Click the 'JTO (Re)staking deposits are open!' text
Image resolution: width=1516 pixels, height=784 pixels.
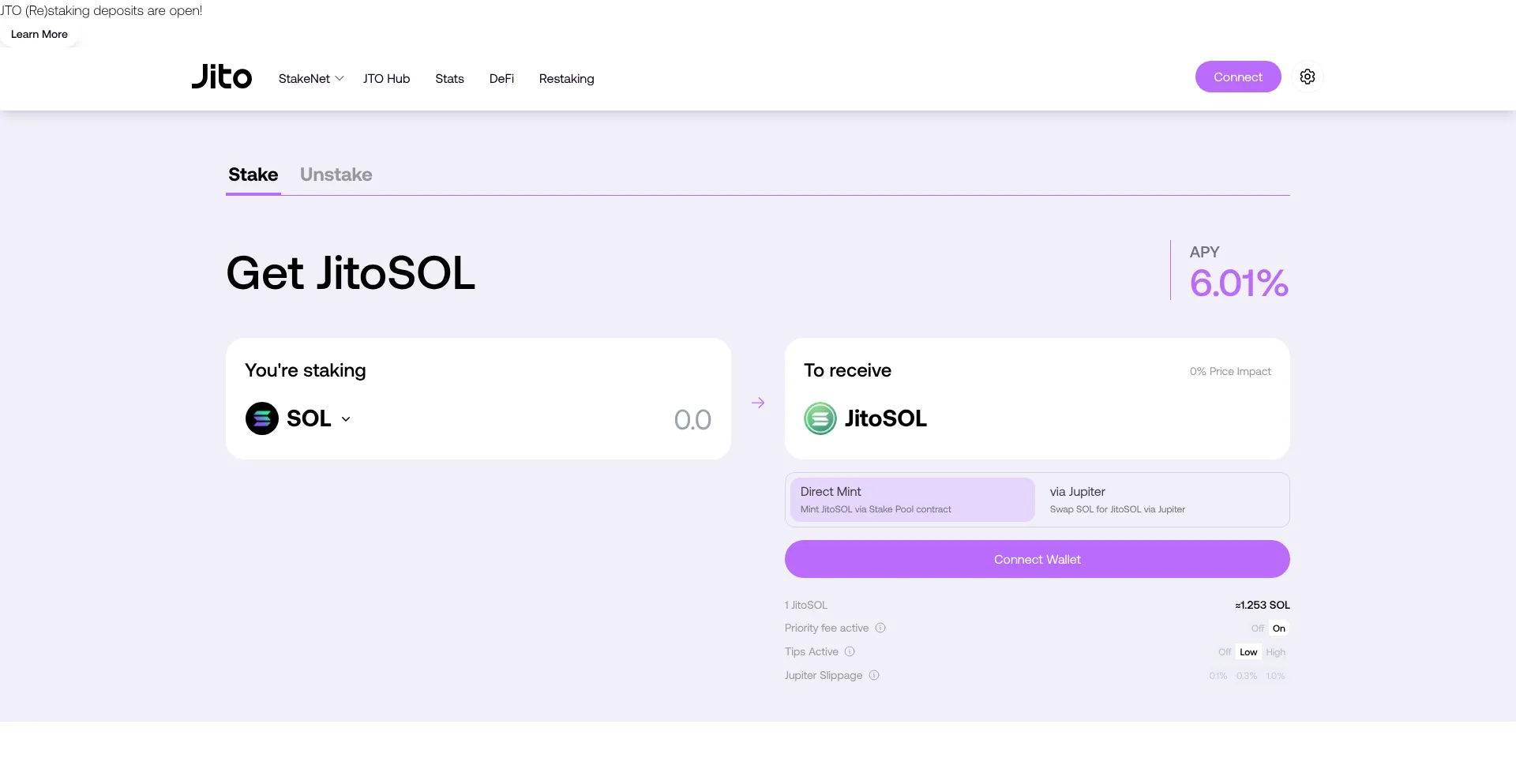coord(101,11)
